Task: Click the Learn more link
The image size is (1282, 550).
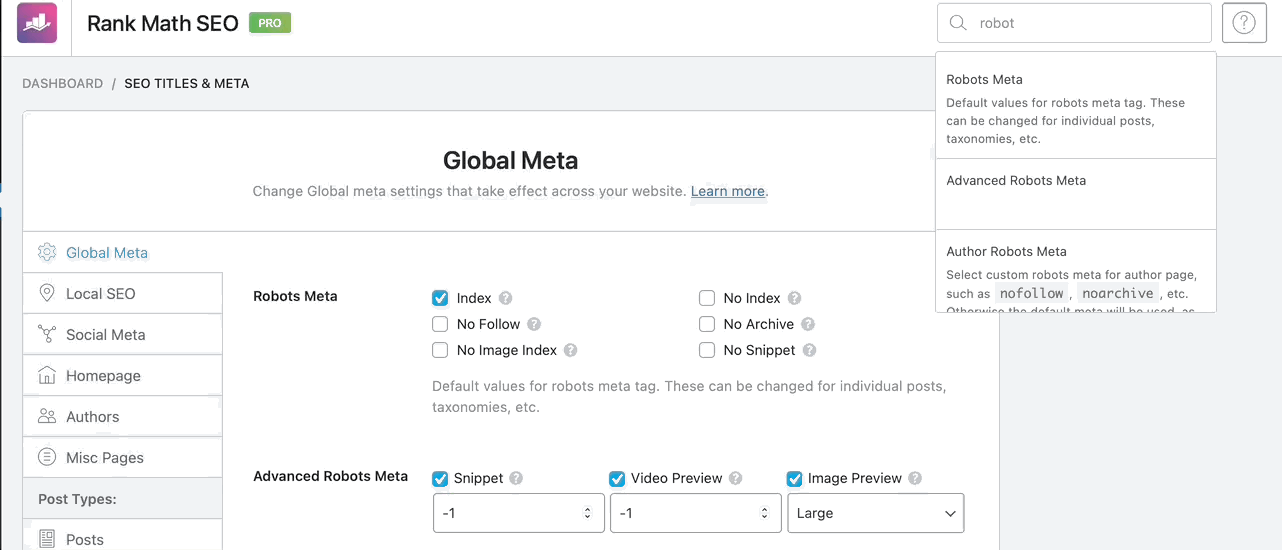Action: pyautogui.click(x=727, y=191)
